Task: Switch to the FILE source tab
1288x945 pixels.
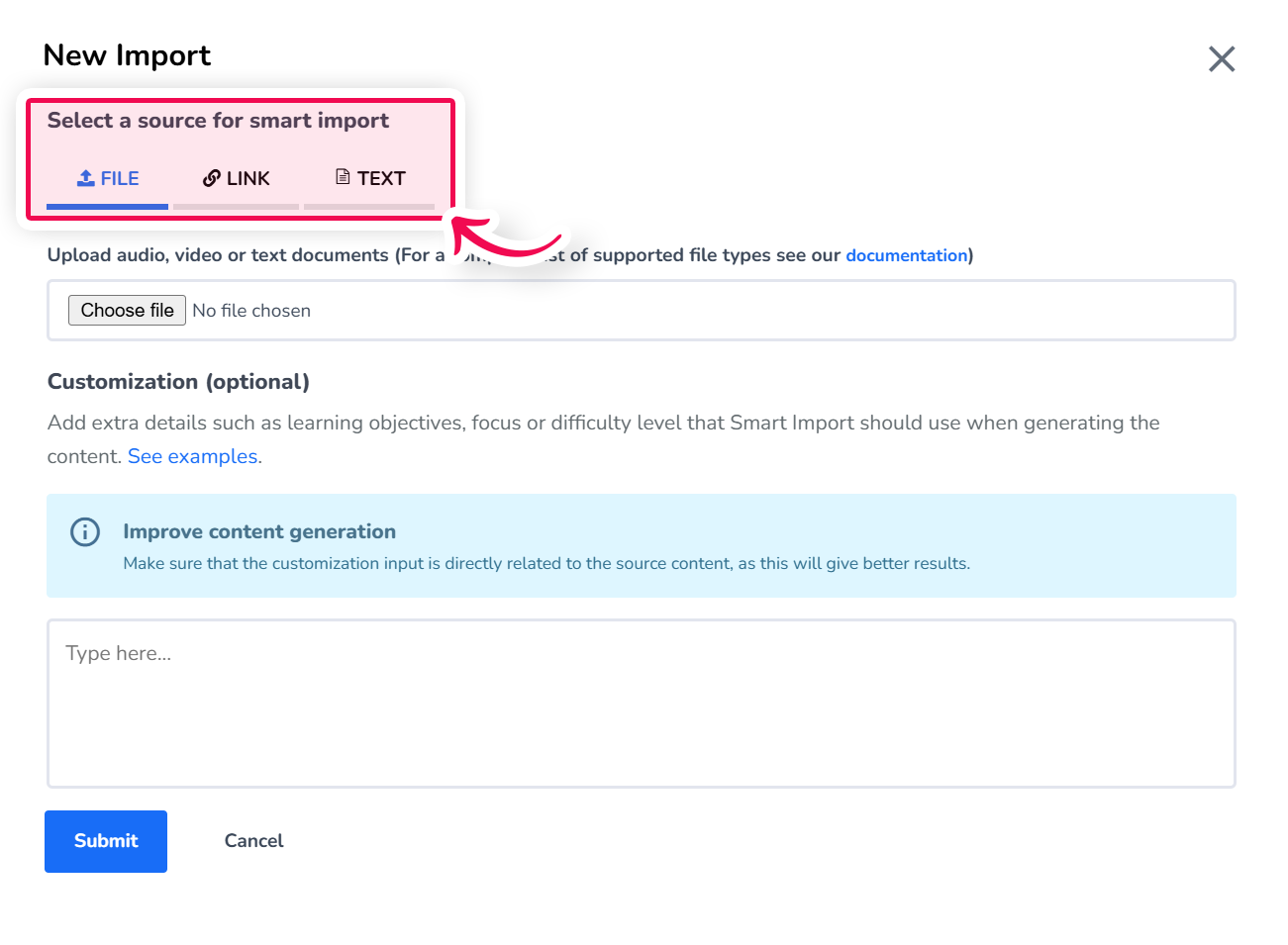Action: [x=108, y=179]
